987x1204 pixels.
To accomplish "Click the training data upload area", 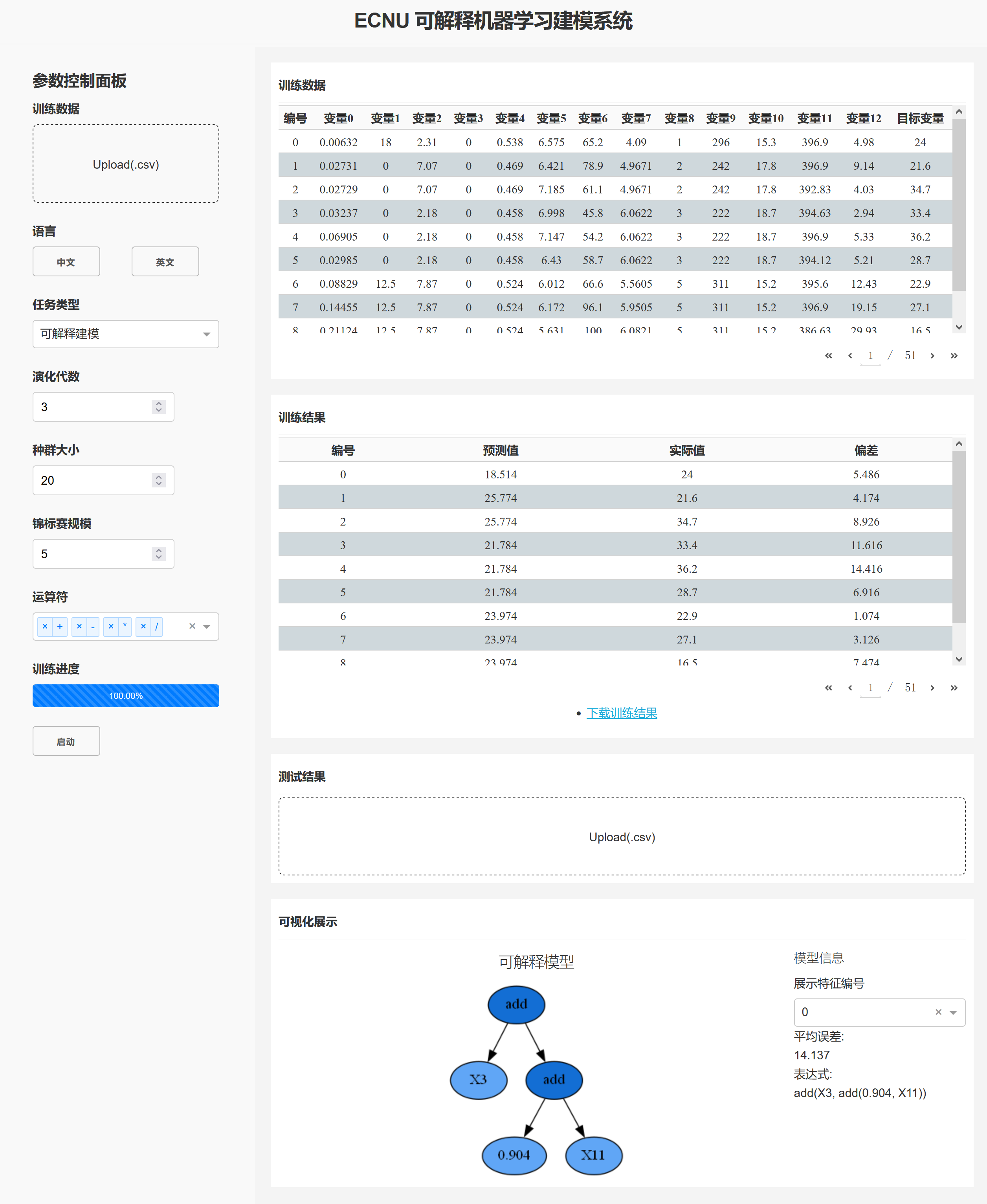I will 126,164.
